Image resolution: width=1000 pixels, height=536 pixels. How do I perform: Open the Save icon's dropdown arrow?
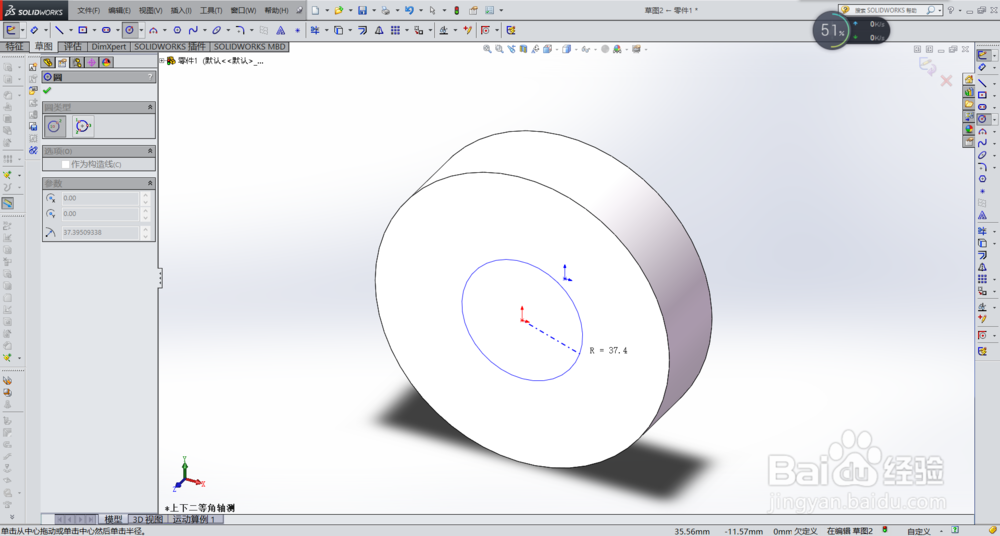point(372,10)
